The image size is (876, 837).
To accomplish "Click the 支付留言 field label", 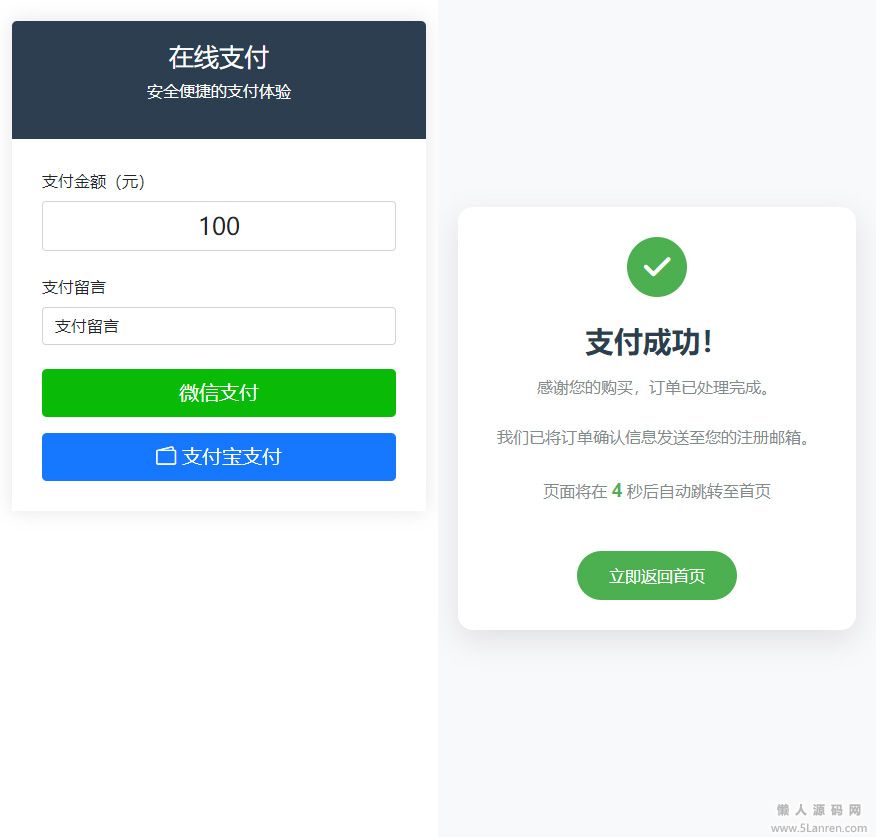I will (74, 287).
